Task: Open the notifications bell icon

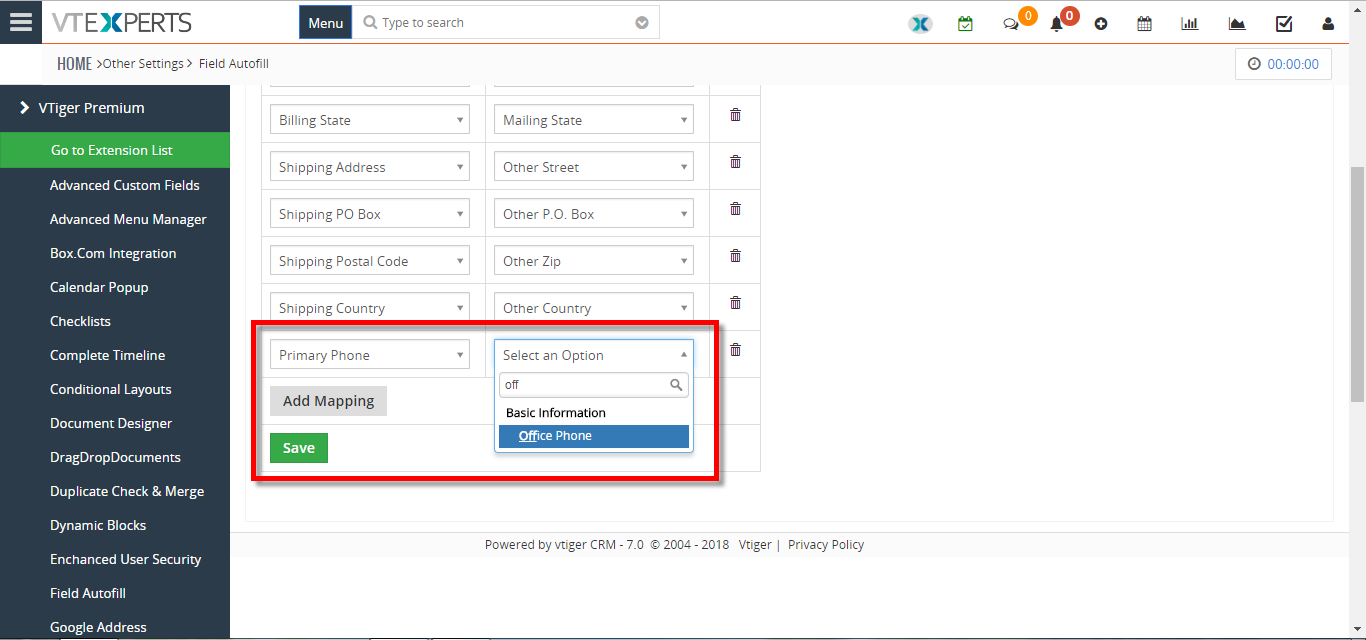Action: tap(1056, 24)
